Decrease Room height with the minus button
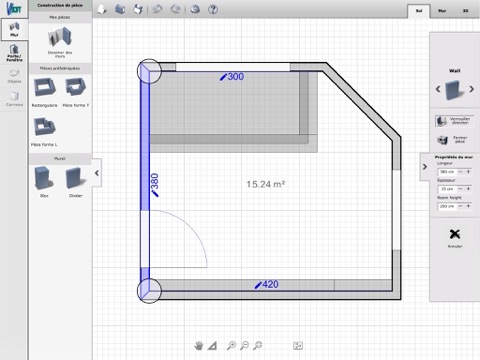This screenshot has height=360, width=480. click(460, 206)
